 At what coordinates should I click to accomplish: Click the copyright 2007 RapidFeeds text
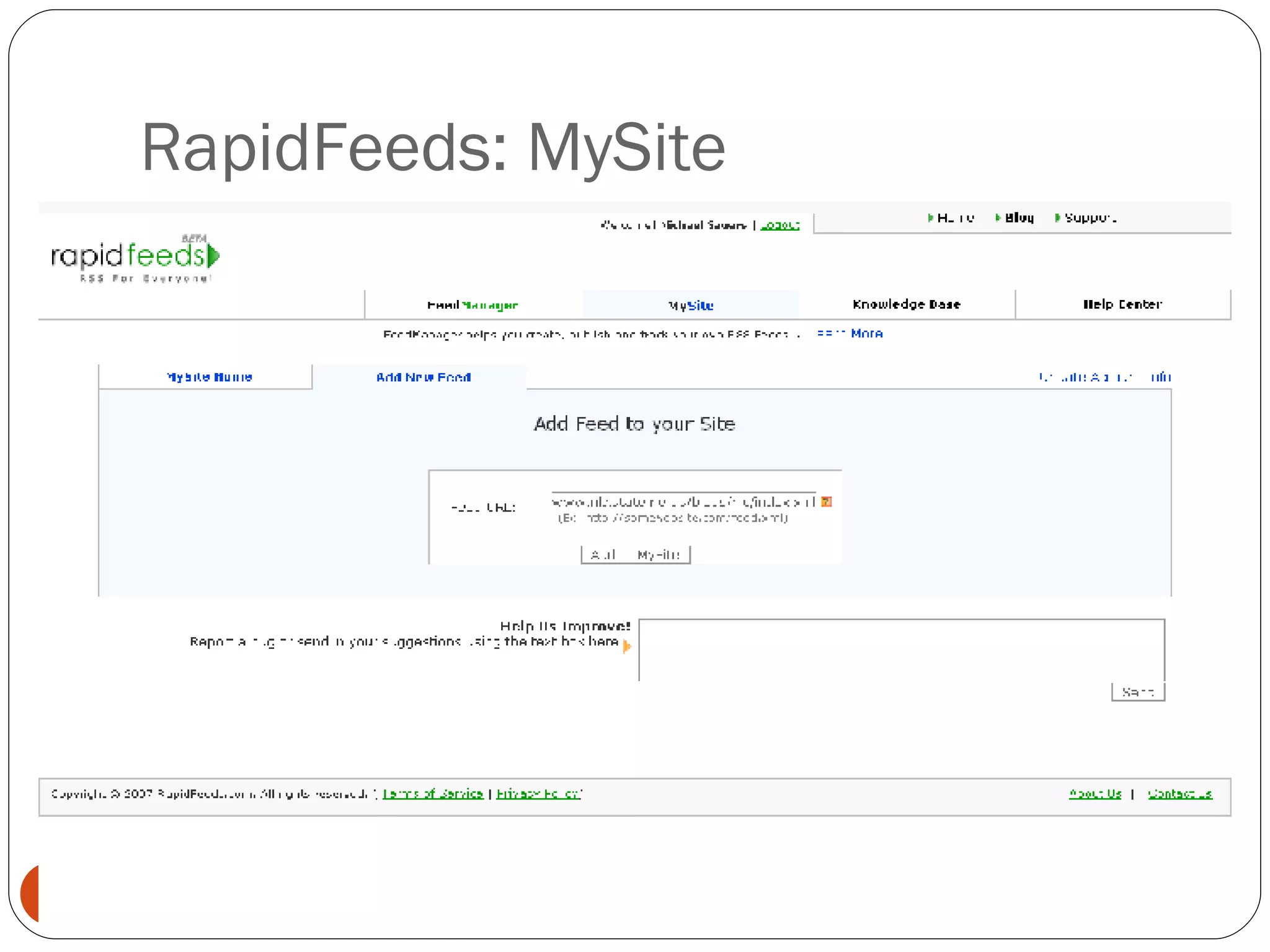coord(210,794)
